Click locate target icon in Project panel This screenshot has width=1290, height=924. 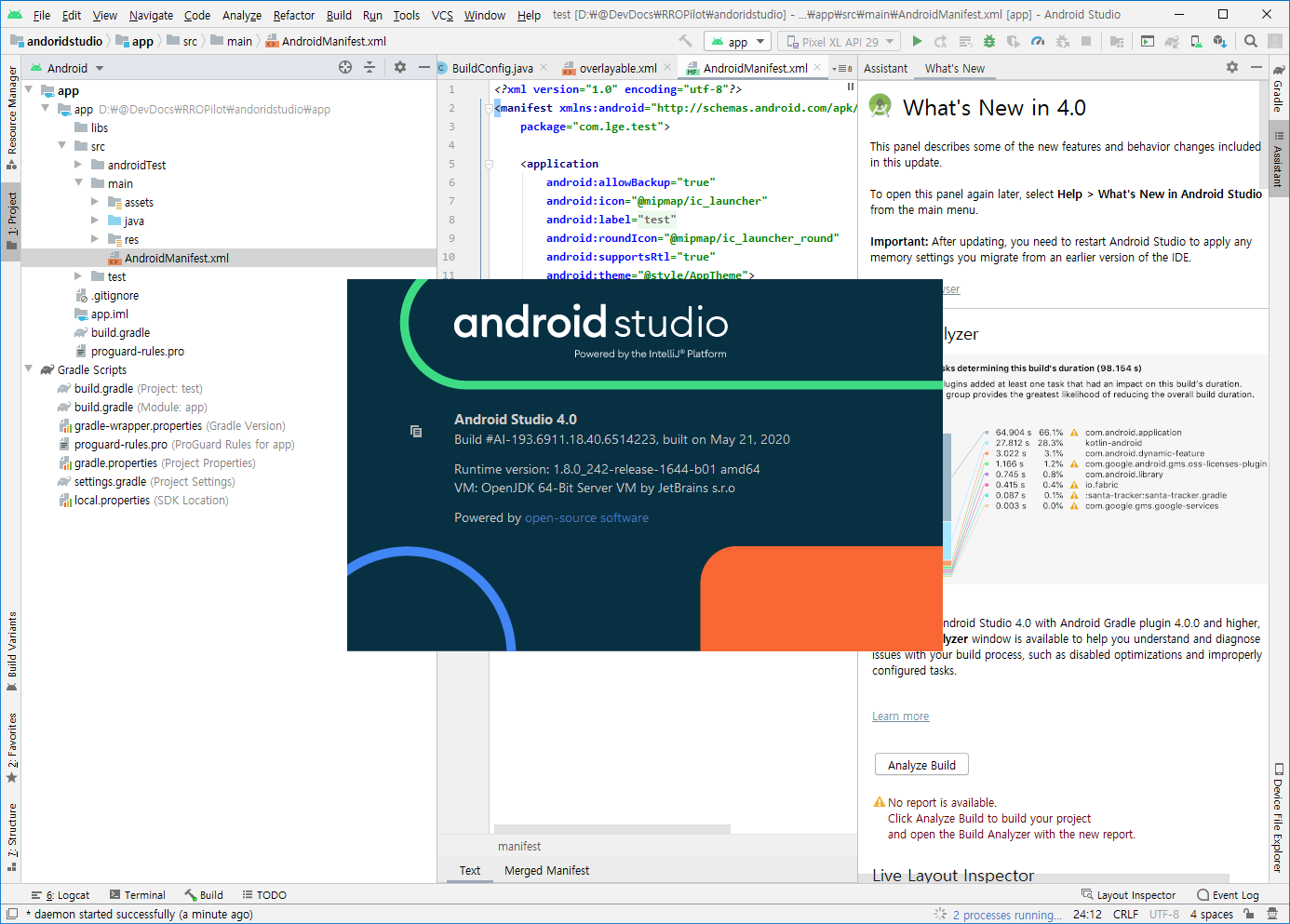coord(345,67)
